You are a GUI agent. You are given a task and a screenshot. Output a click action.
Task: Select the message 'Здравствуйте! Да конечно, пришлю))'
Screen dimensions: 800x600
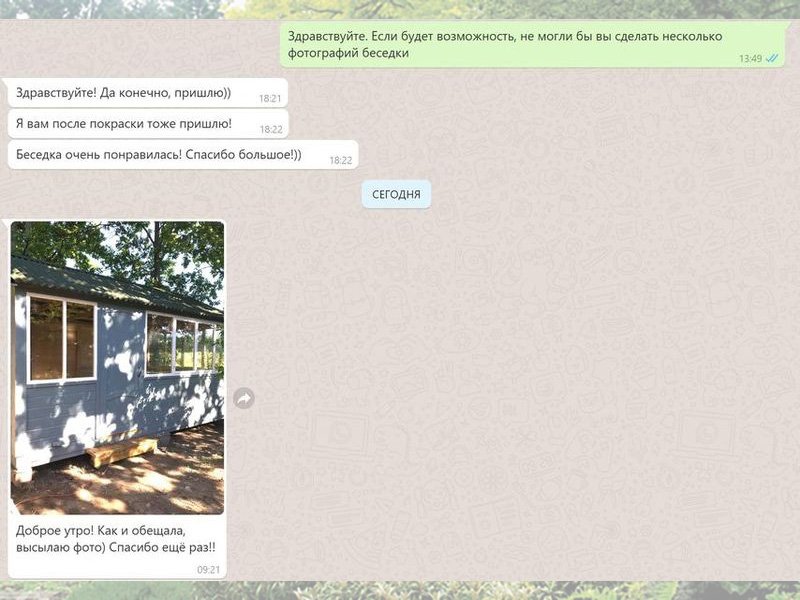pos(148,93)
